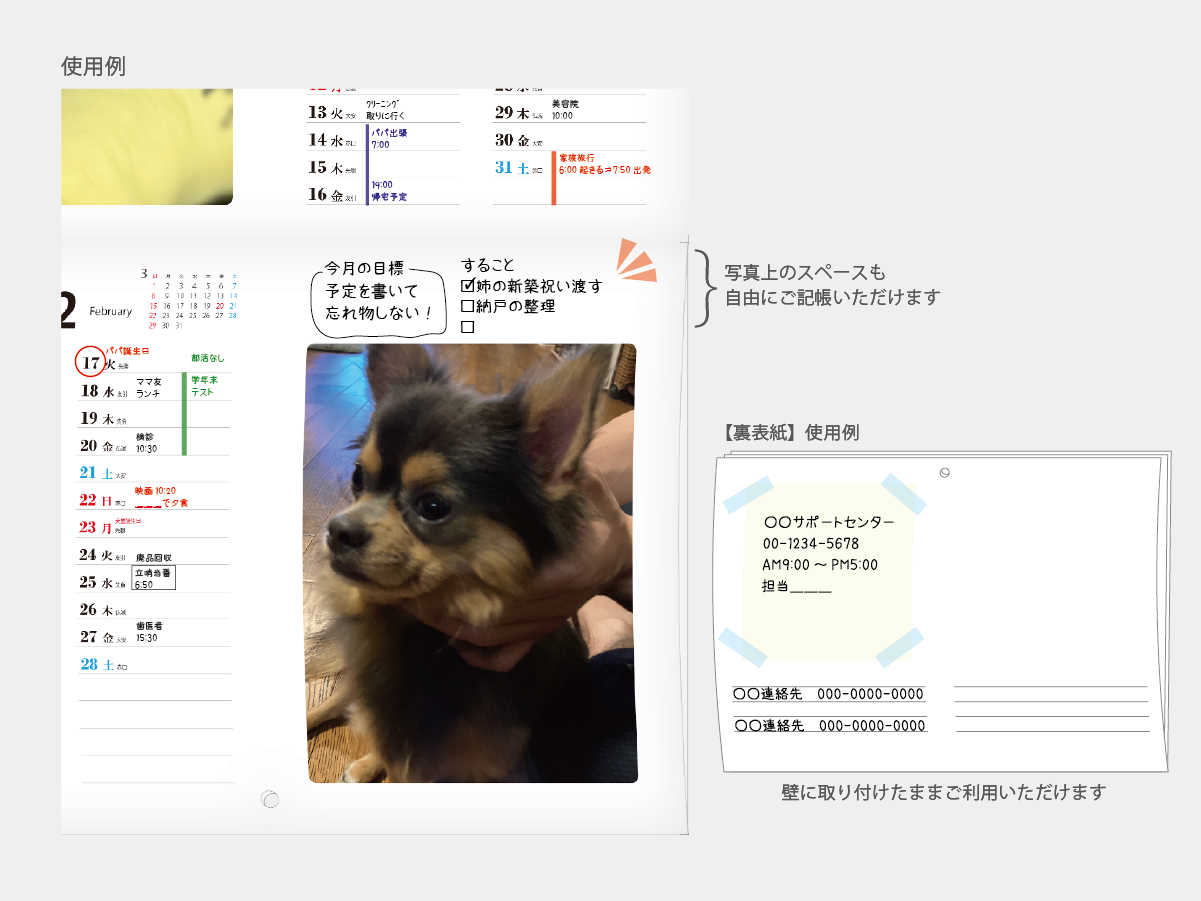Click the caption 壁に取り付けたままご利用いただけます

coord(943,793)
